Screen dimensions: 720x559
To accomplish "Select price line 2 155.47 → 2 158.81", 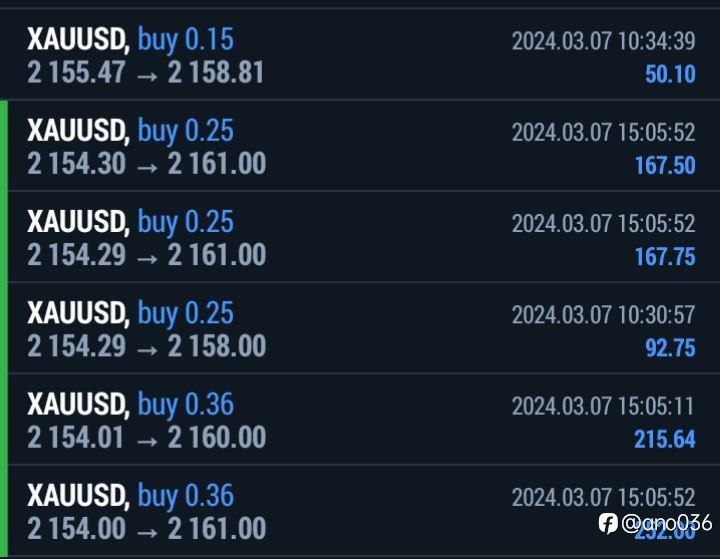I will coord(146,73).
